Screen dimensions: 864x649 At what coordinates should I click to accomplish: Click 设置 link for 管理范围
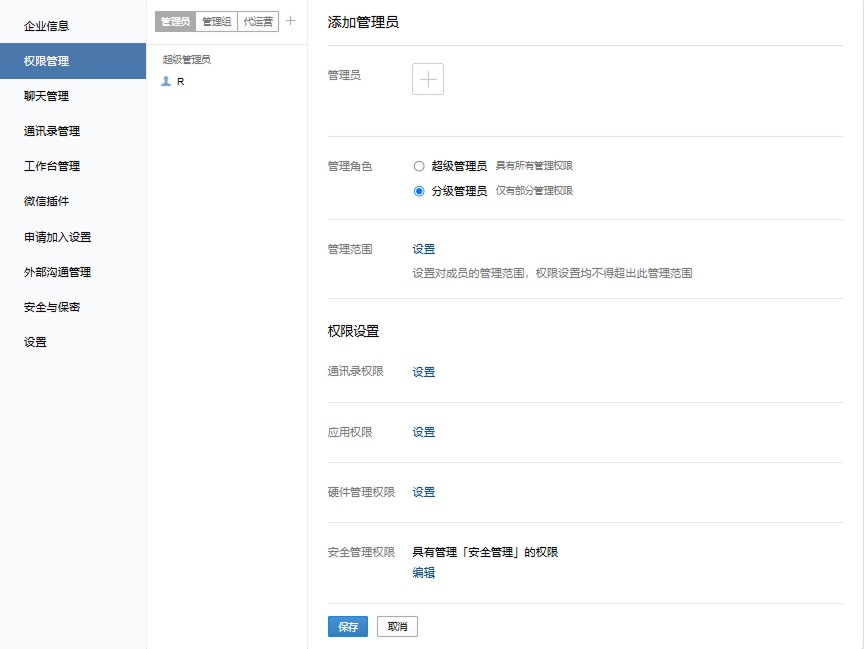click(x=424, y=250)
